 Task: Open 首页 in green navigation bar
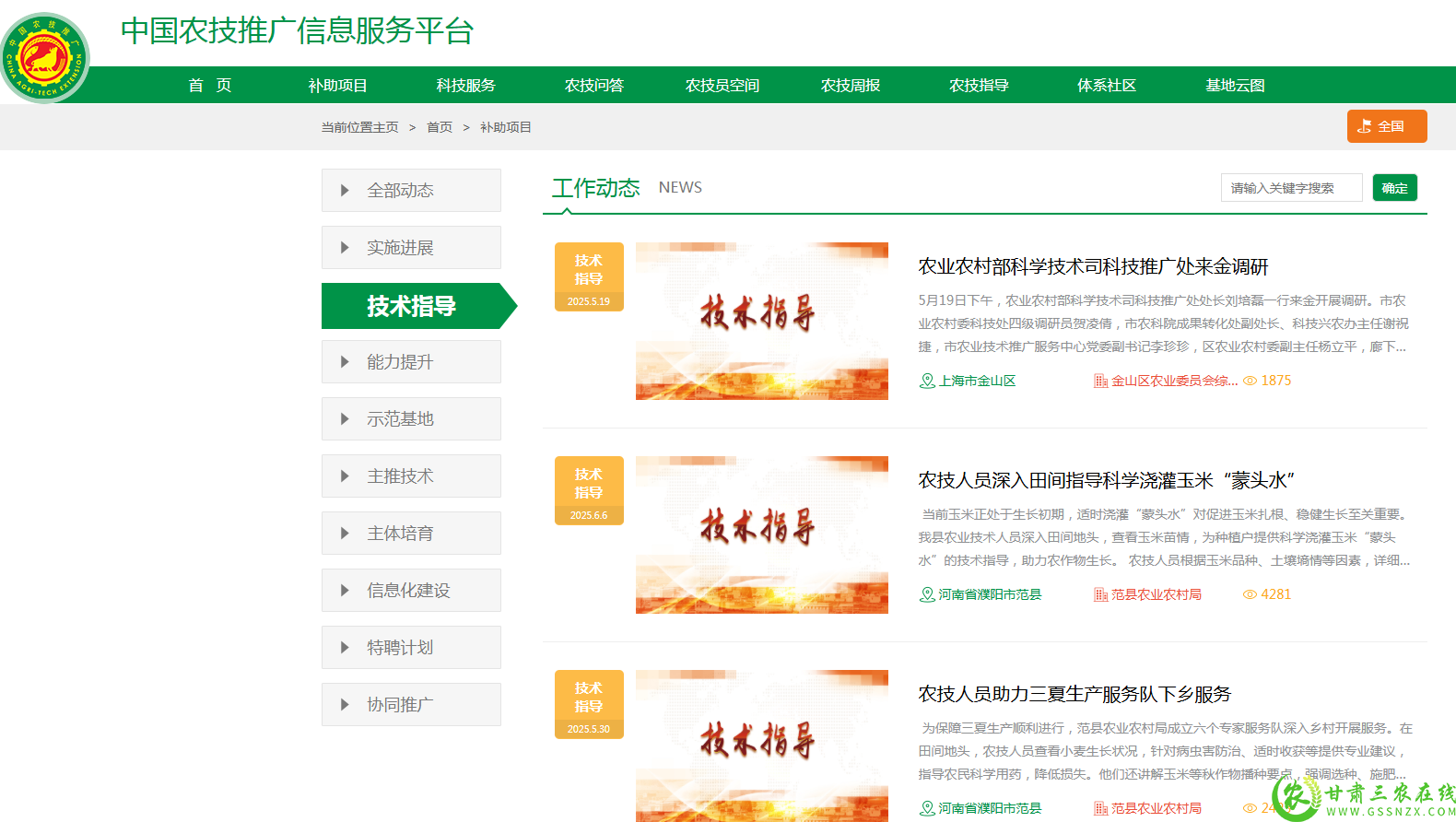tap(210, 85)
